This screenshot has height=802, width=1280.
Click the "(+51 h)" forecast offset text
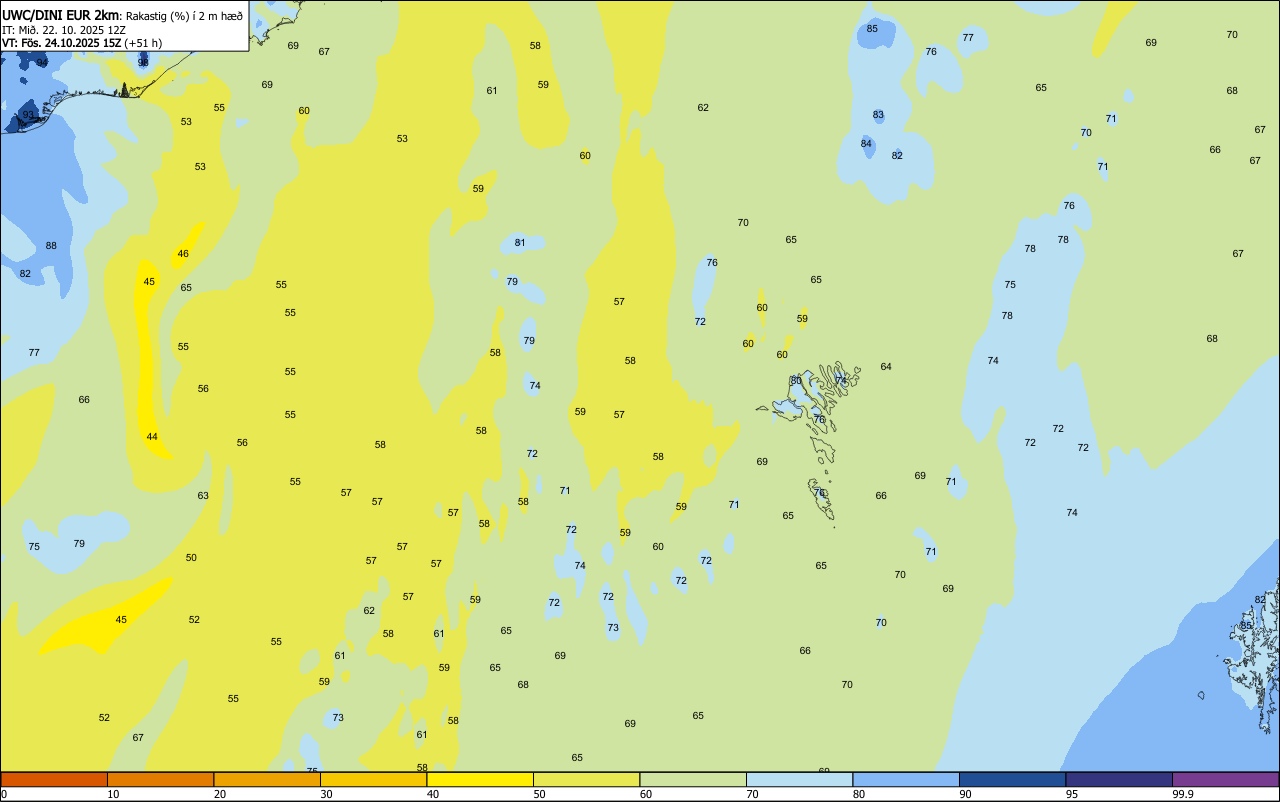coord(144,43)
